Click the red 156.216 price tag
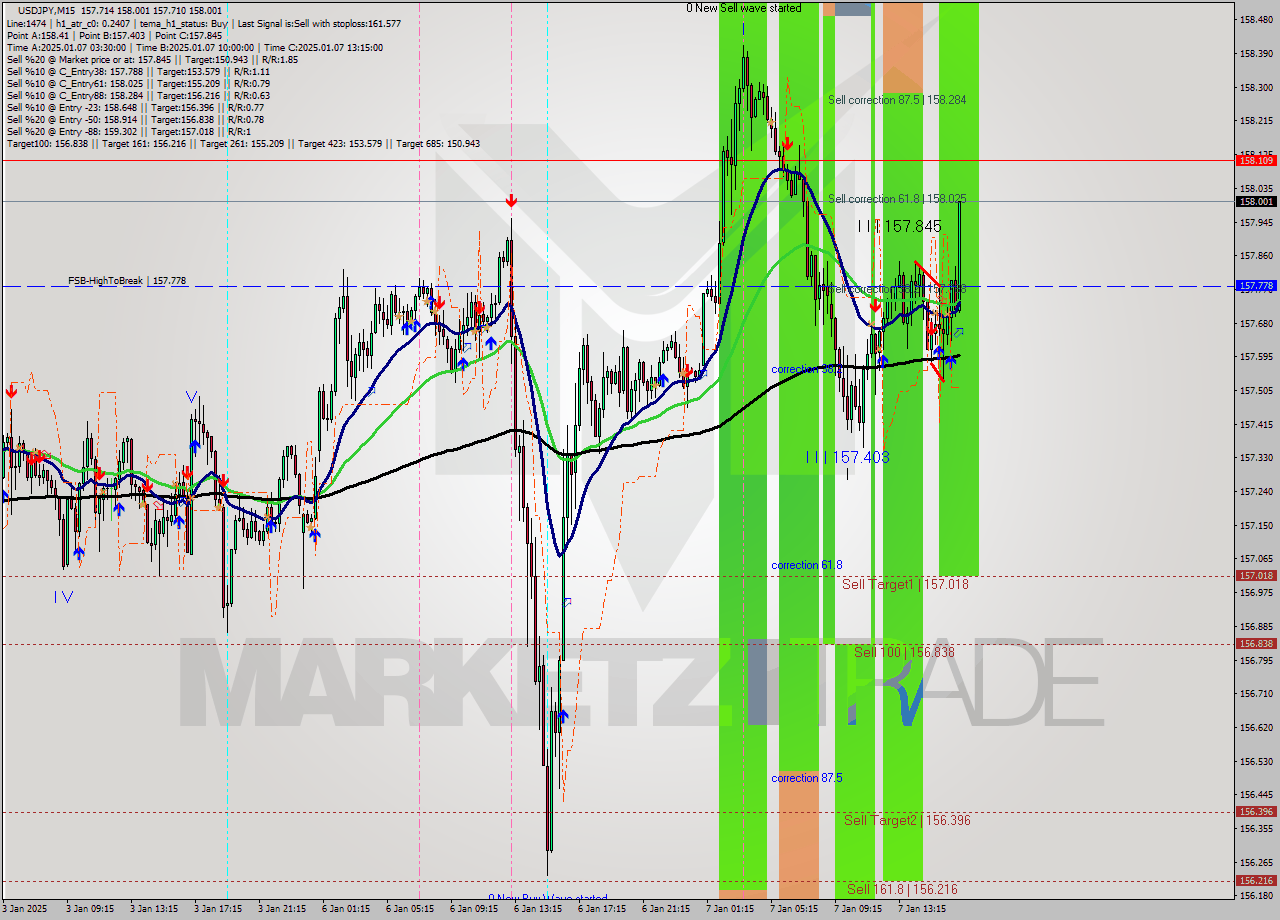 pos(1256,881)
